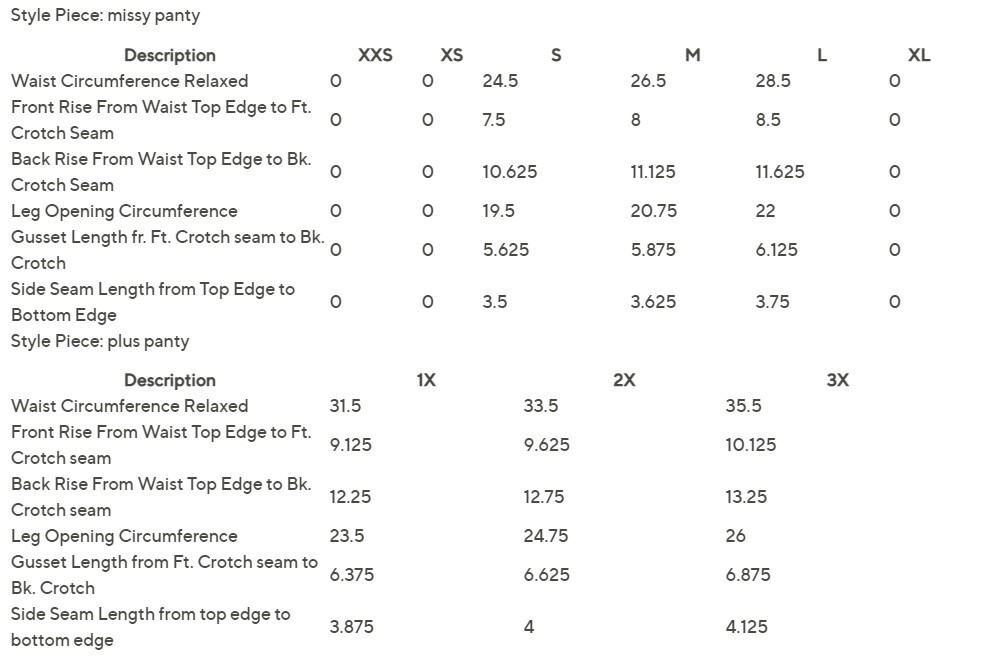Image resolution: width=992 pixels, height=661 pixels.
Task: Click the 3.75 side seam value under L
Action: [772, 302]
